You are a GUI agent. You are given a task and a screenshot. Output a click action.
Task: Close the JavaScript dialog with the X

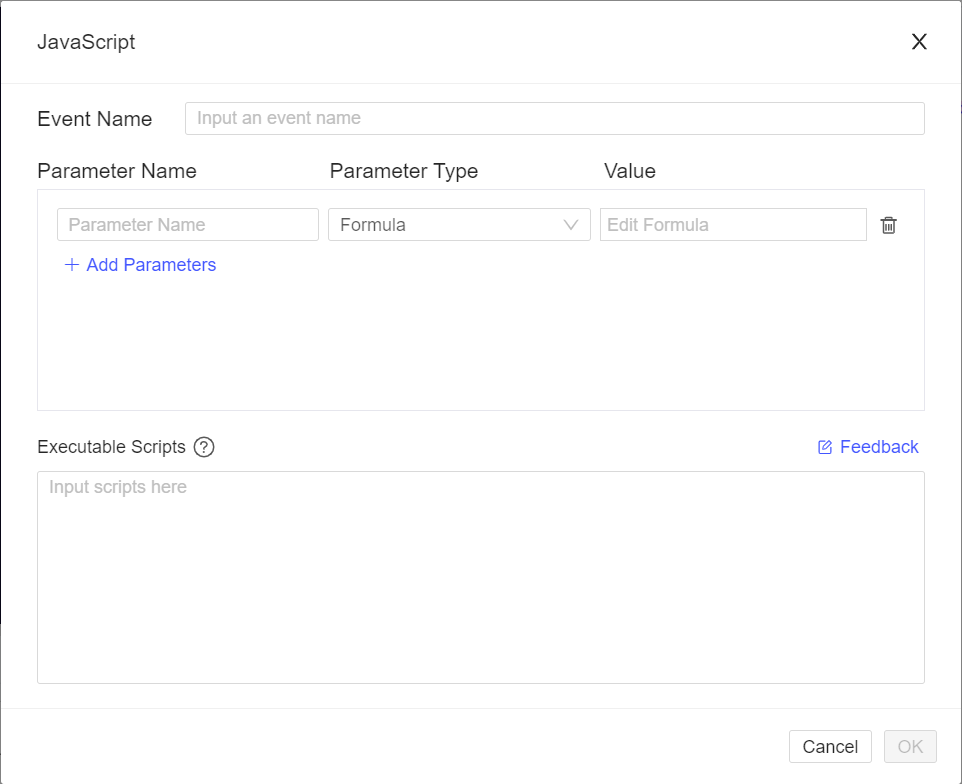[918, 42]
